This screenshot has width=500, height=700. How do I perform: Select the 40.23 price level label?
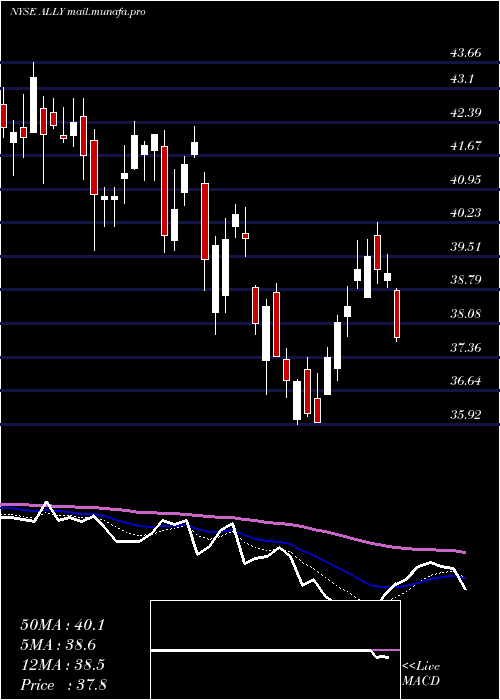pos(466,212)
